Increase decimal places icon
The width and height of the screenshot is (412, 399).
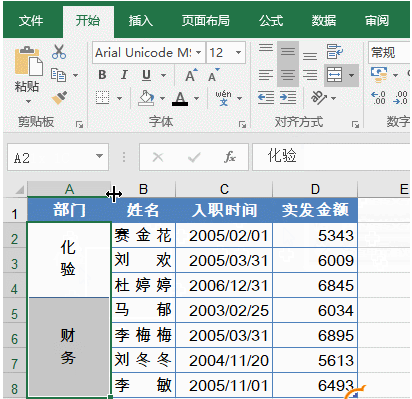point(378,98)
